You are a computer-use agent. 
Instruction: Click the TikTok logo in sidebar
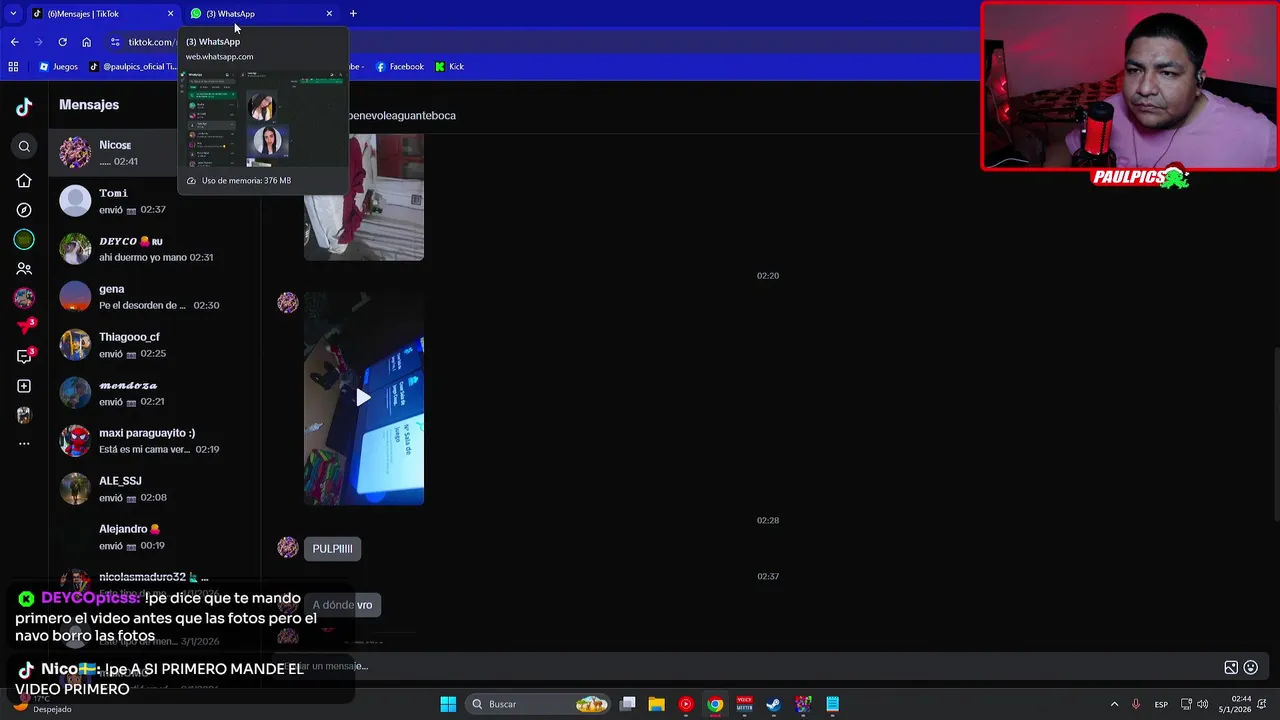pyautogui.click(x=24, y=108)
